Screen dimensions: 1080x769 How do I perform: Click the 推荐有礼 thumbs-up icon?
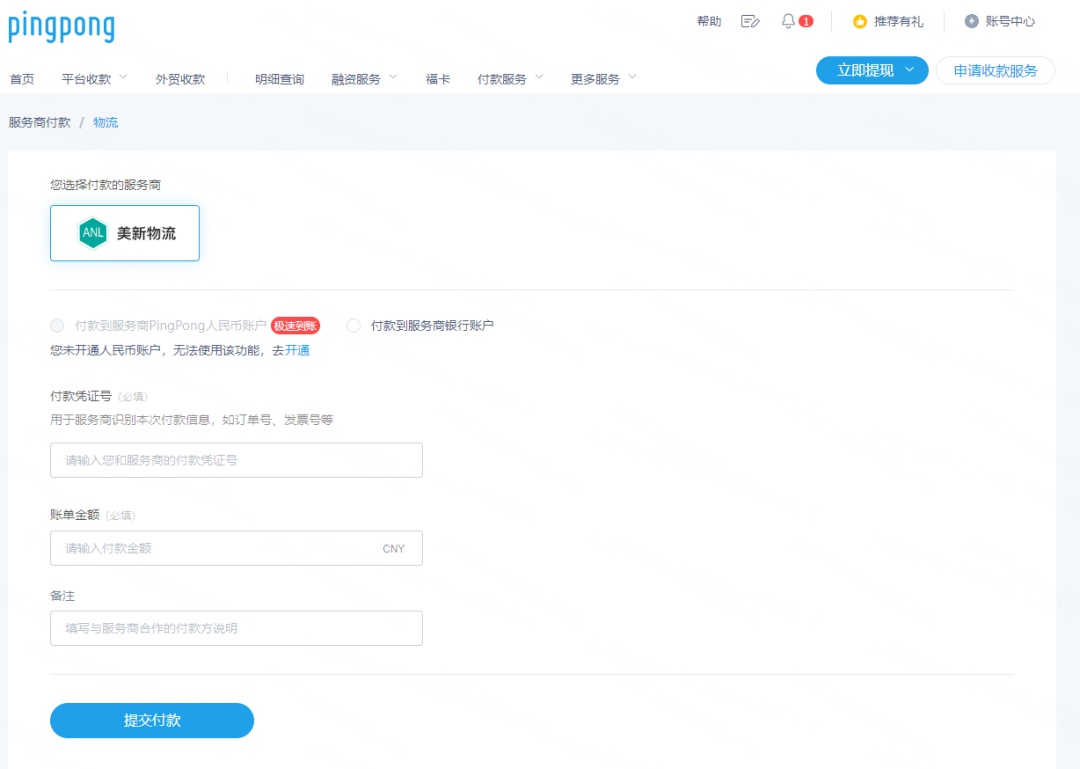click(x=859, y=21)
